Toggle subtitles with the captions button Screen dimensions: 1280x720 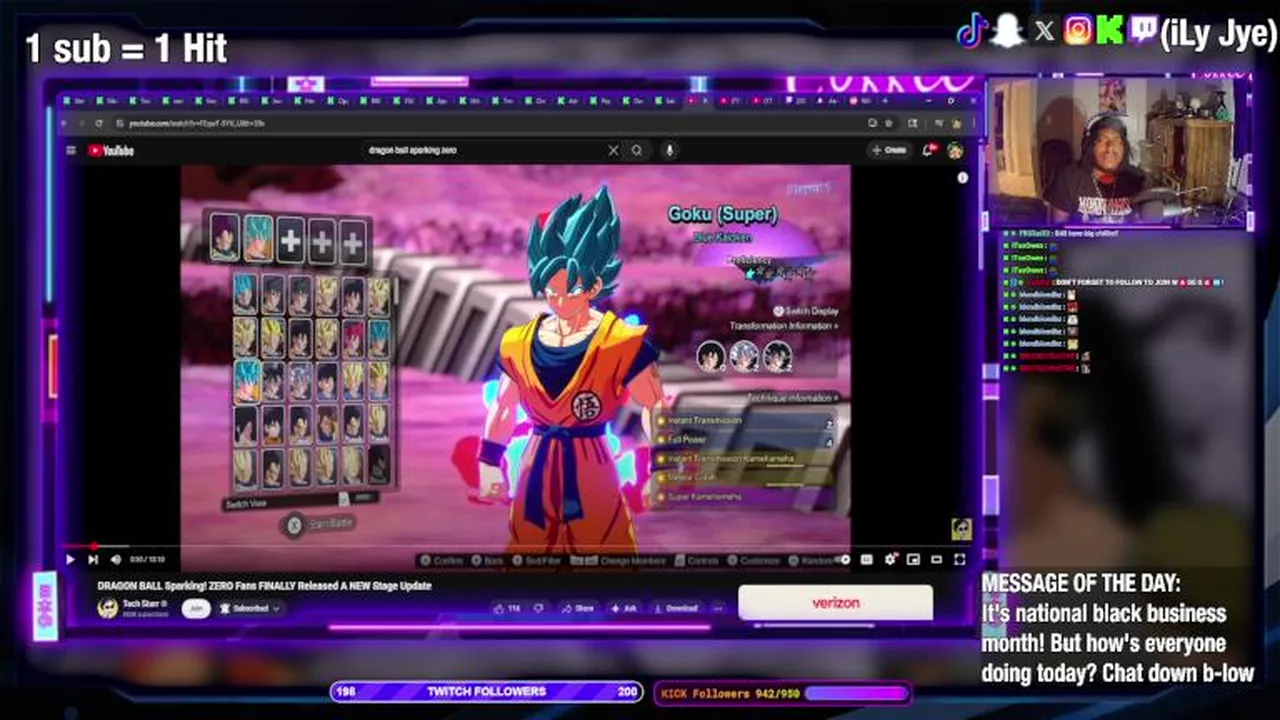(x=866, y=559)
